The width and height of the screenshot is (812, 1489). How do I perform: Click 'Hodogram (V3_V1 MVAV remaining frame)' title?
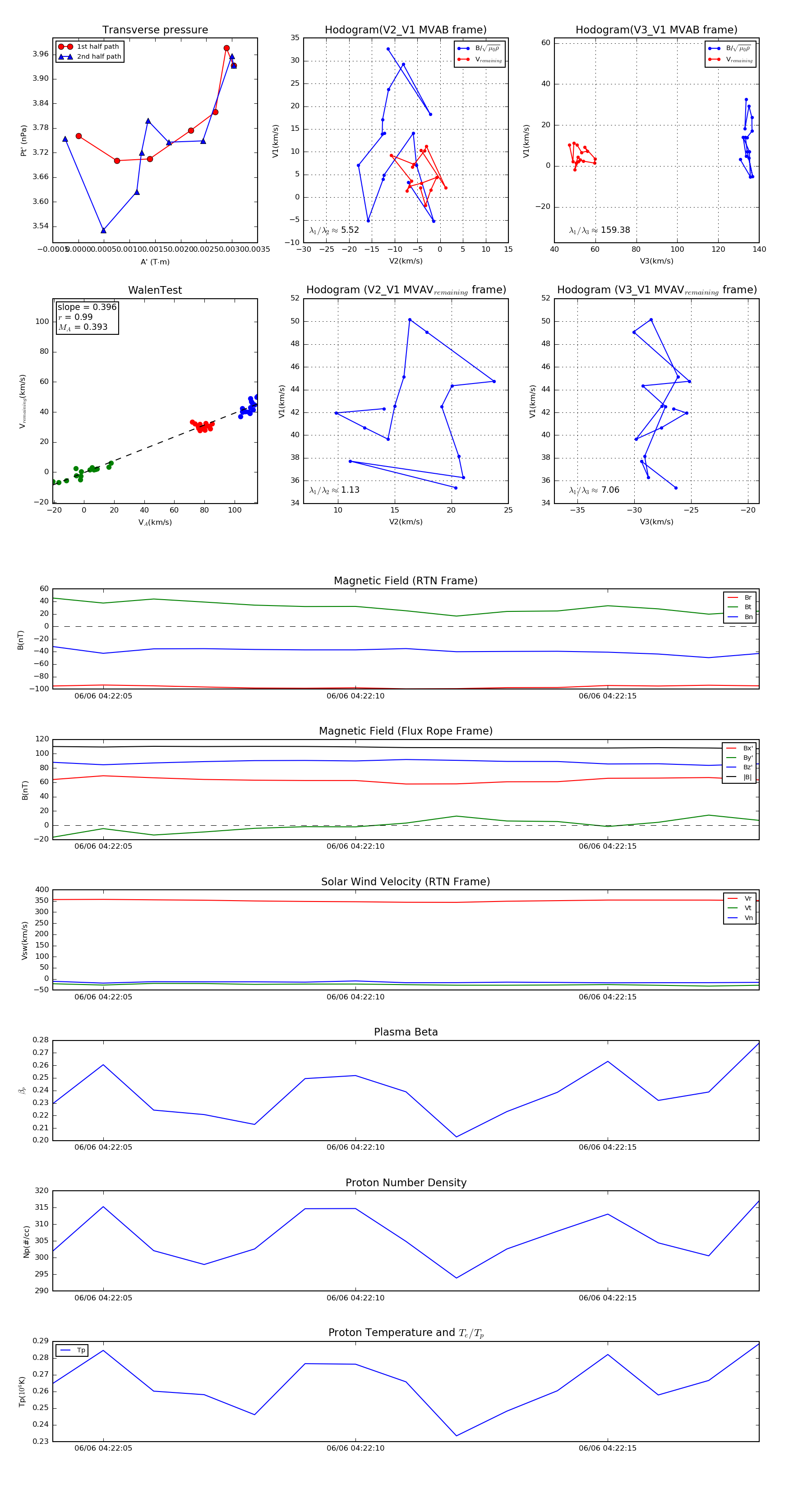(x=656, y=290)
